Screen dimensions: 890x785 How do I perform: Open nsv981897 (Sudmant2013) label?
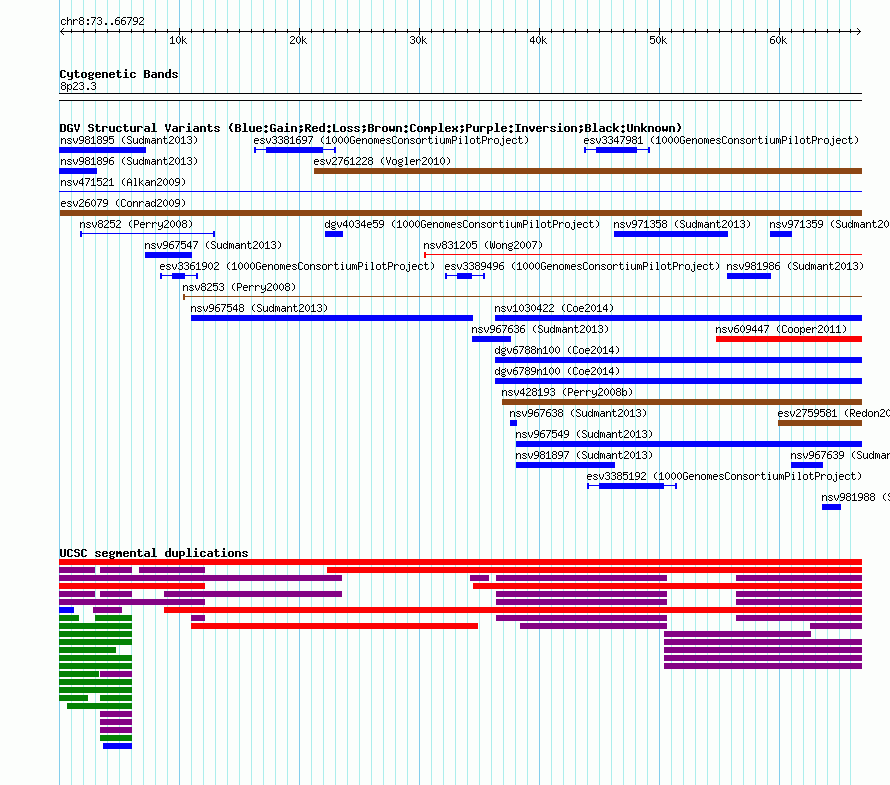[584, 455]
